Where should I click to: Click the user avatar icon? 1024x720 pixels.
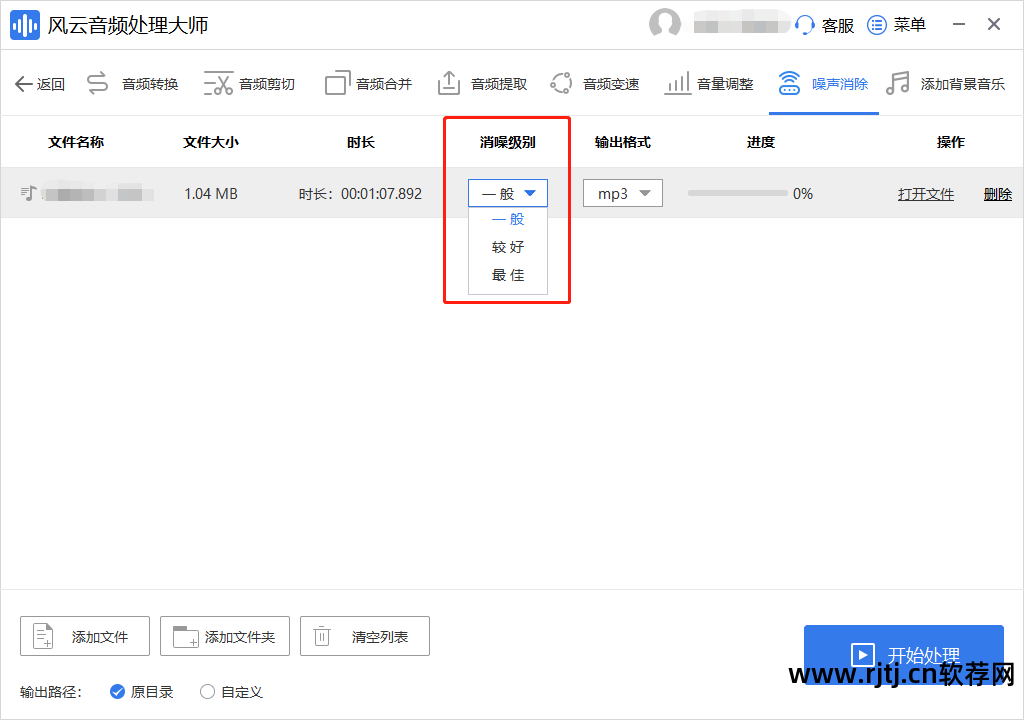coord(664,25)
